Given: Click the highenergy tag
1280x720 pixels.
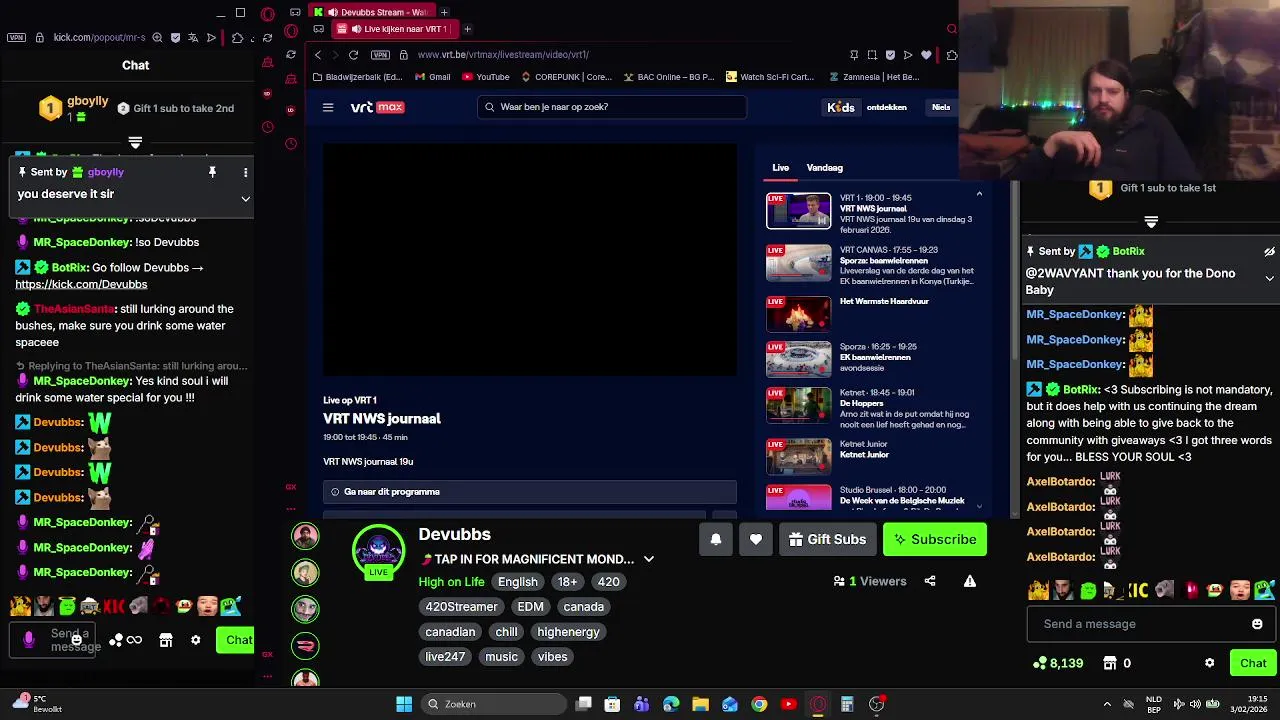Looking at the screenshot, I should 568,632.
